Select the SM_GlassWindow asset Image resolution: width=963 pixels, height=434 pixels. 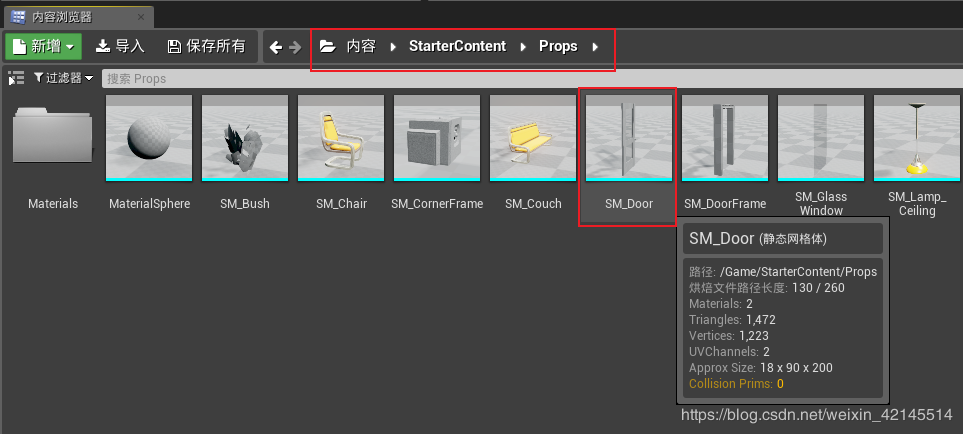[x=821, y=139]
